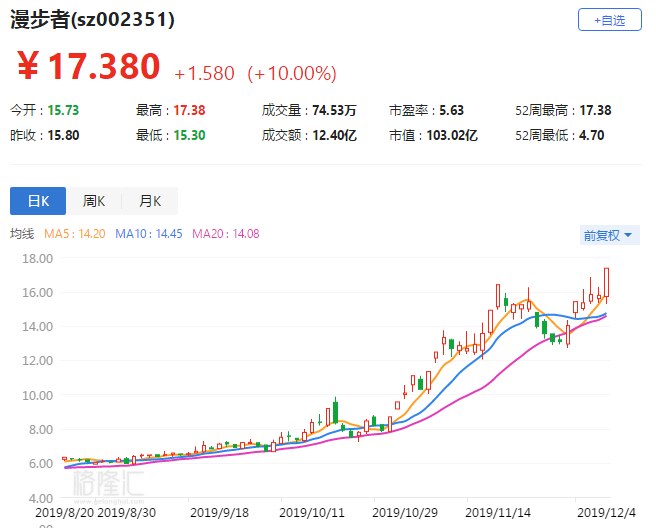This screenshot has height=528, width=656.
Task: Click the percent change (+10.00%)
Action: (292, 73)
